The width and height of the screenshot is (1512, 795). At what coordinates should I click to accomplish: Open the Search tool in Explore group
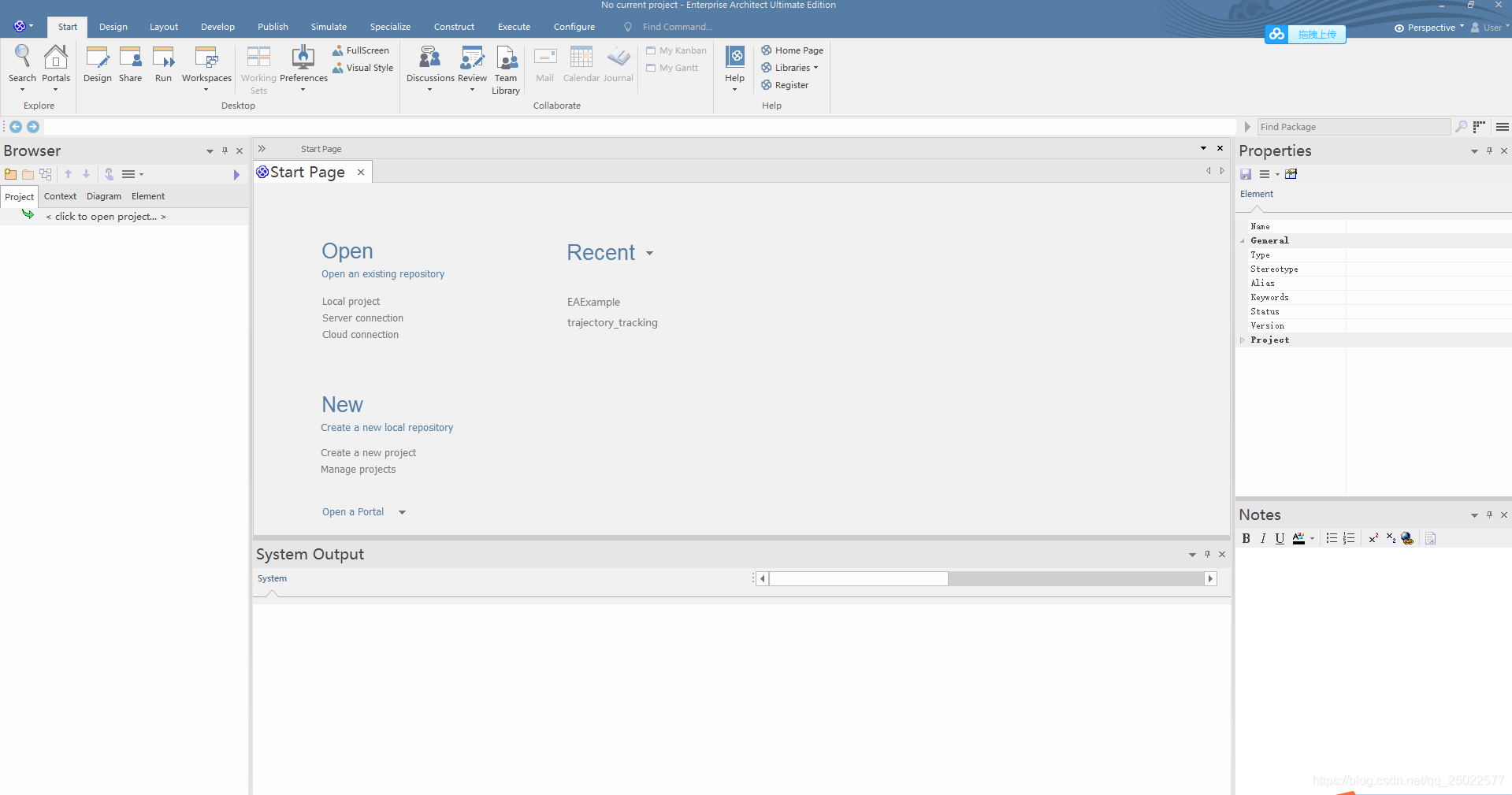pyautogui.click(x=22, y=65)
